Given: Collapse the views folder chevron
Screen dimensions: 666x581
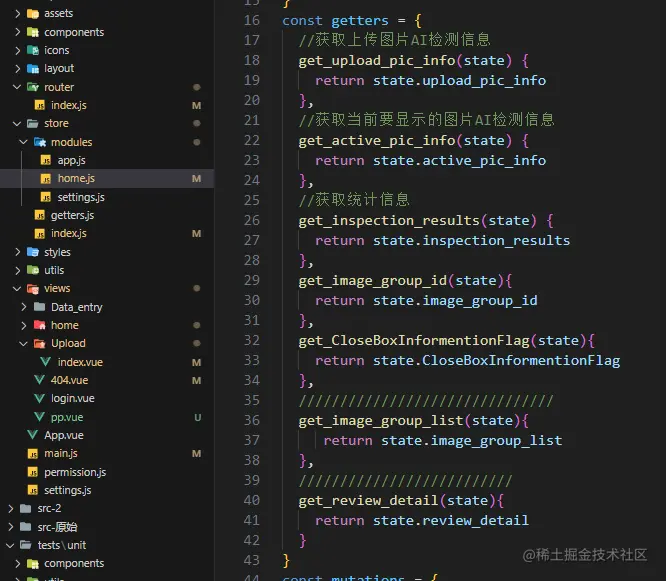Looking at the screenshot, I should (x=17, y=288).
